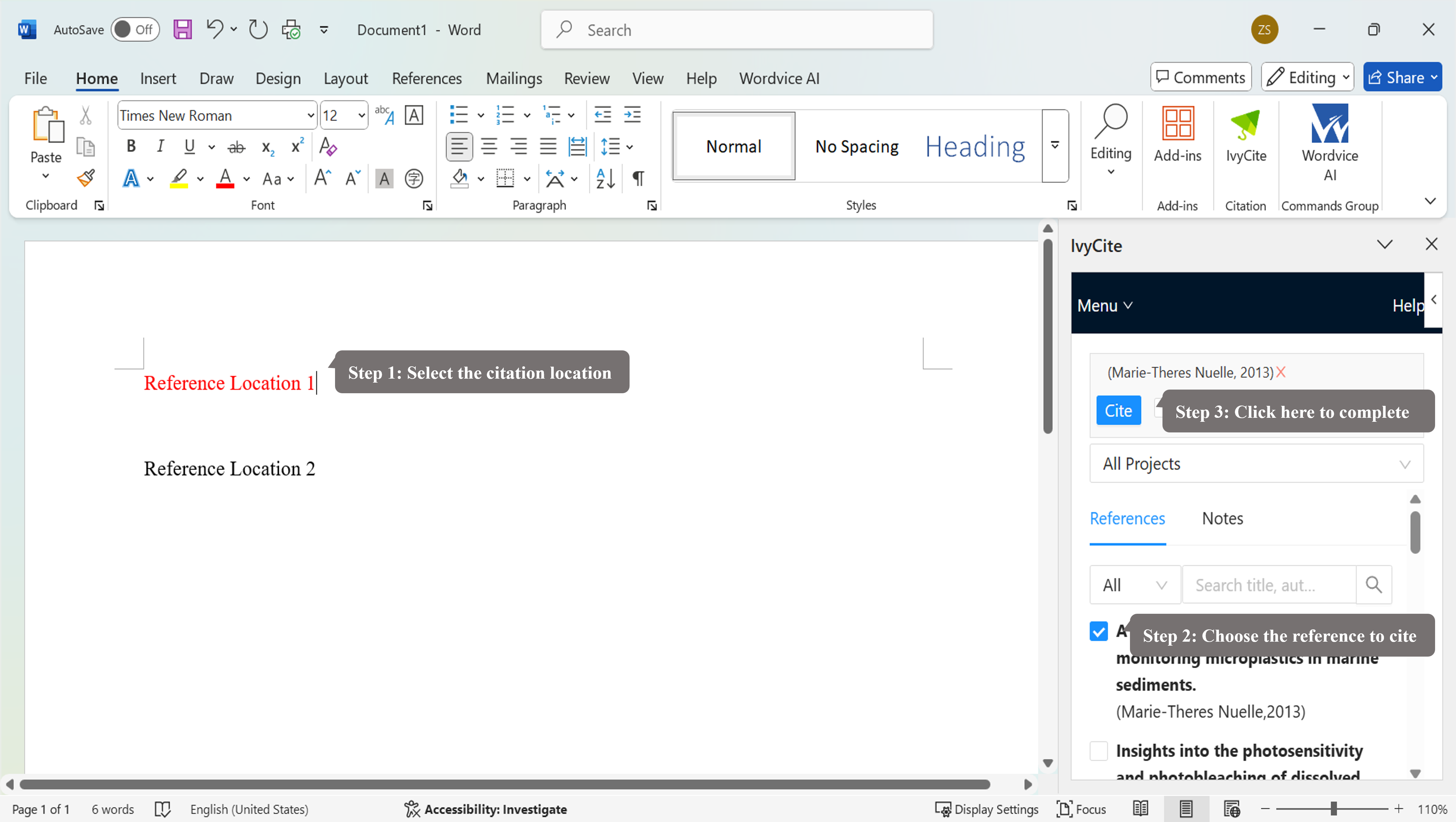Open the font name combo box
This screenshot has width=1456, height=822.
coord(217,115)
